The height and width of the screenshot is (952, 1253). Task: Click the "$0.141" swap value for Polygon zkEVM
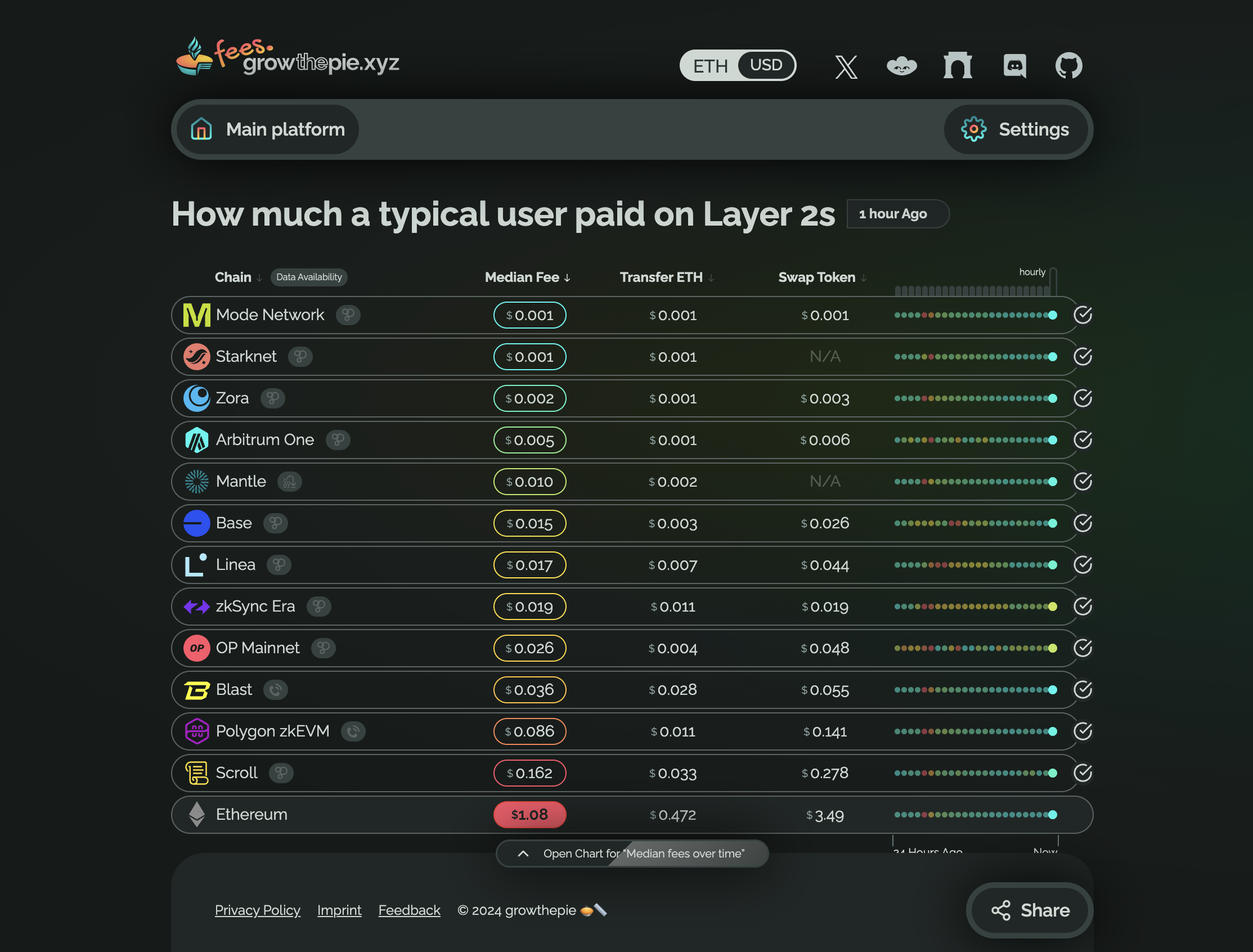825,732
